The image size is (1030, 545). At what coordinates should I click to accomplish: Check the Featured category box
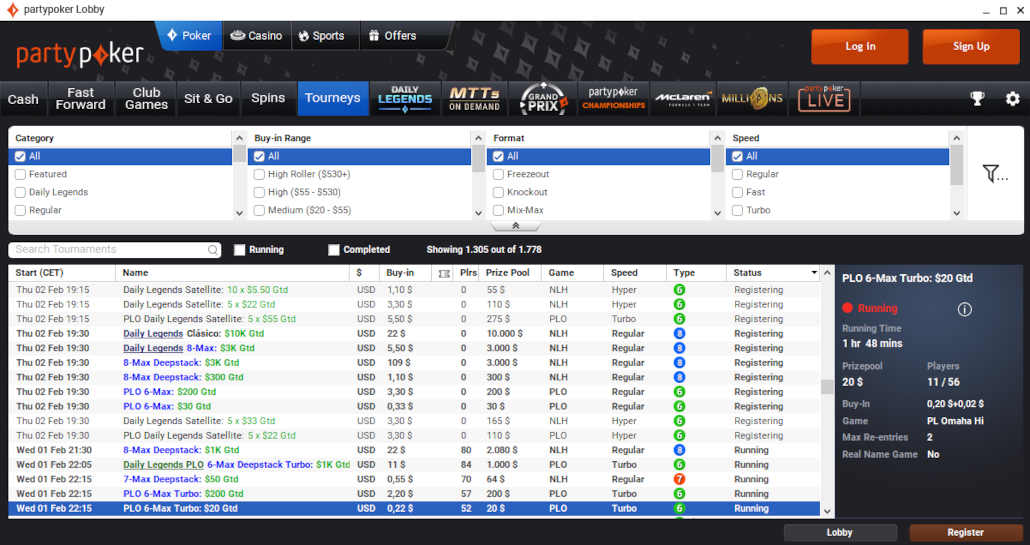[x=20, y=174]
